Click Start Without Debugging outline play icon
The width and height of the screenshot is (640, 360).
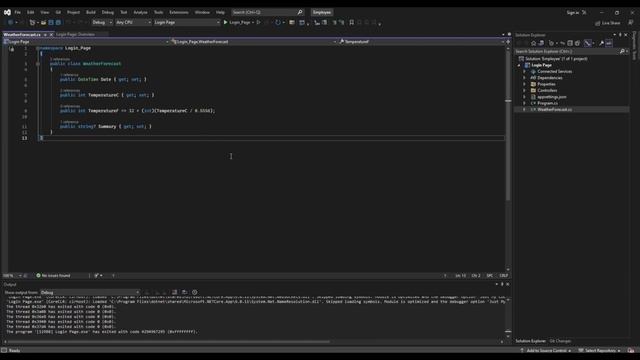coord(258,22)
